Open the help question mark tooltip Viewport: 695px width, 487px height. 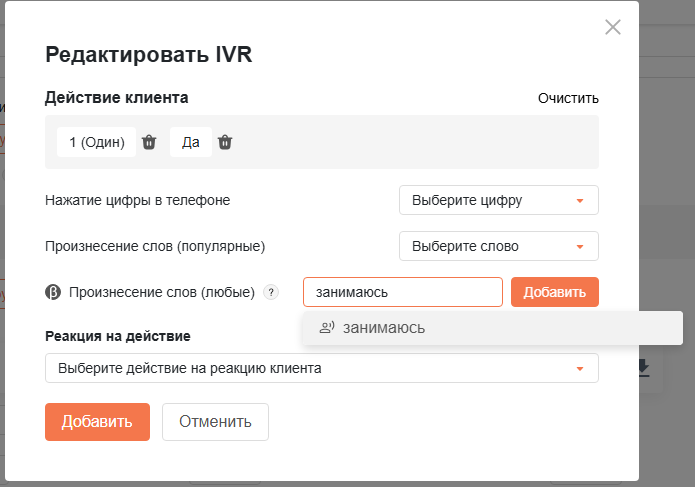click(x=271, y=292)
